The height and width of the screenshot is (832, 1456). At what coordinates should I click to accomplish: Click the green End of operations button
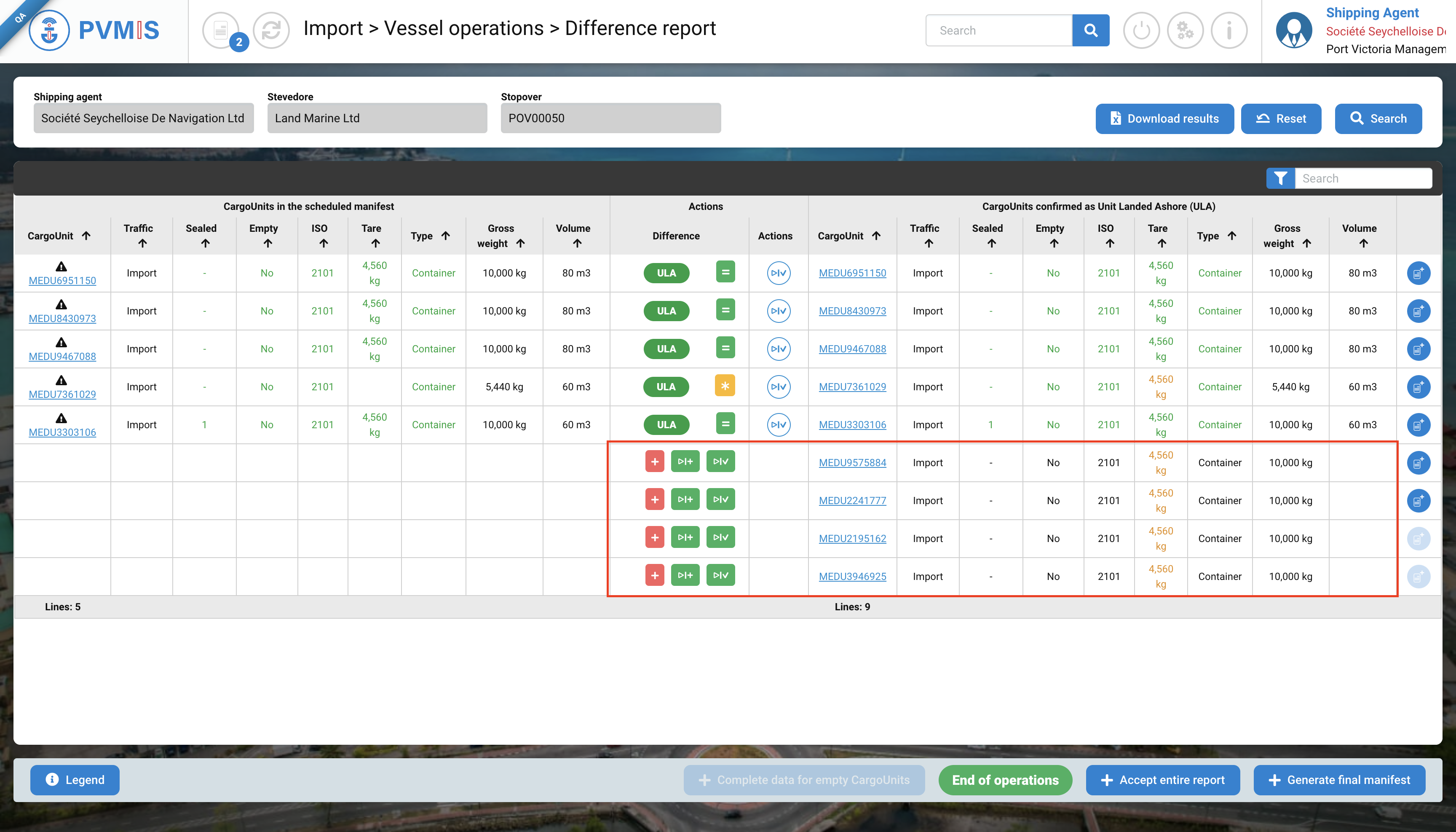click(1005, 780)
